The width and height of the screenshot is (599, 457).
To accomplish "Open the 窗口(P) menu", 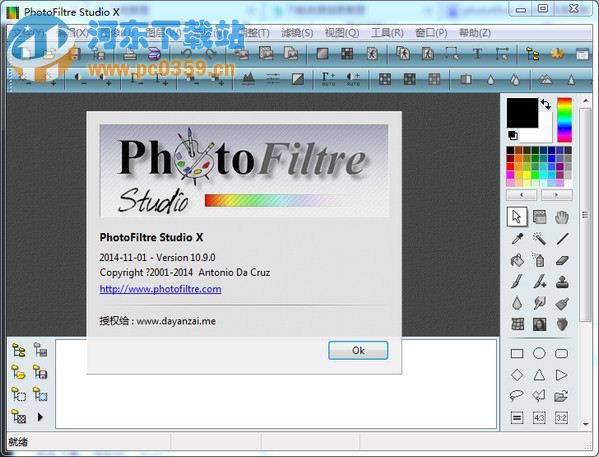I will (x=431, y=33).
